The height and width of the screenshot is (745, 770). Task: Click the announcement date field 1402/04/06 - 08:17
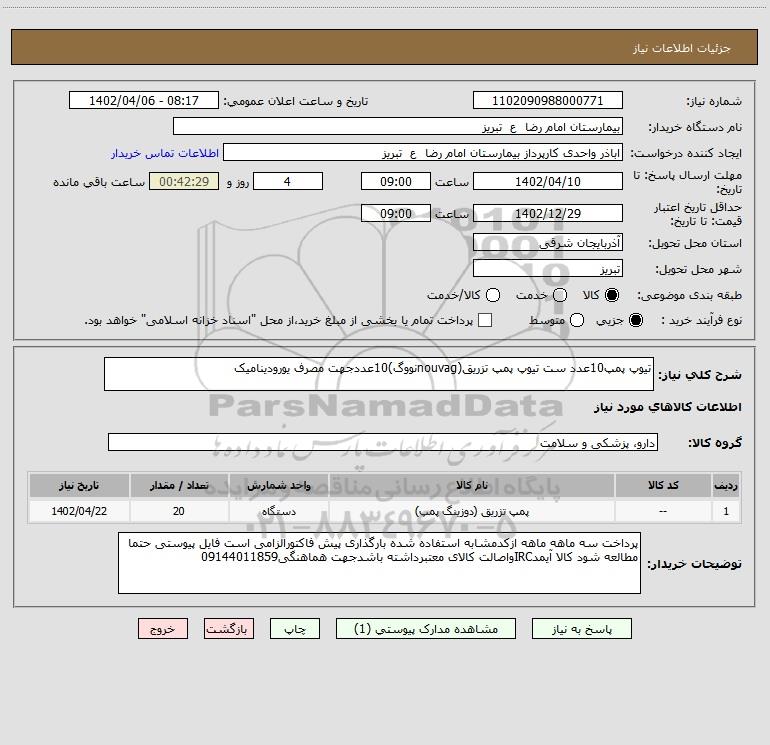click(144, 101)
